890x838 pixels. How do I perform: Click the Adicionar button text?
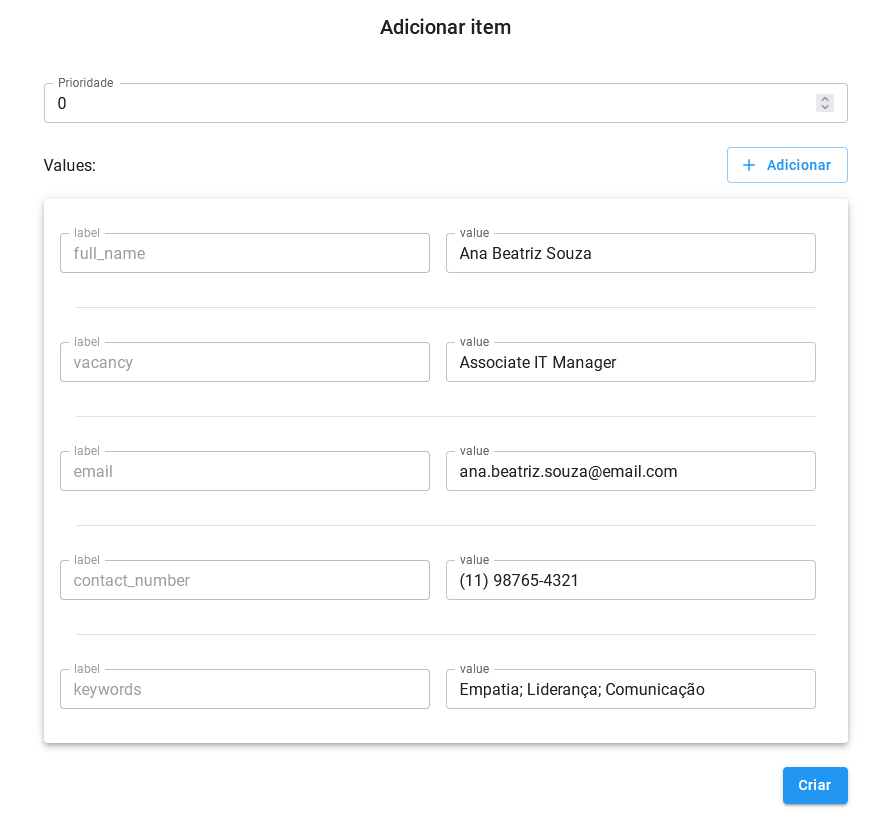(x=798, y=165)
